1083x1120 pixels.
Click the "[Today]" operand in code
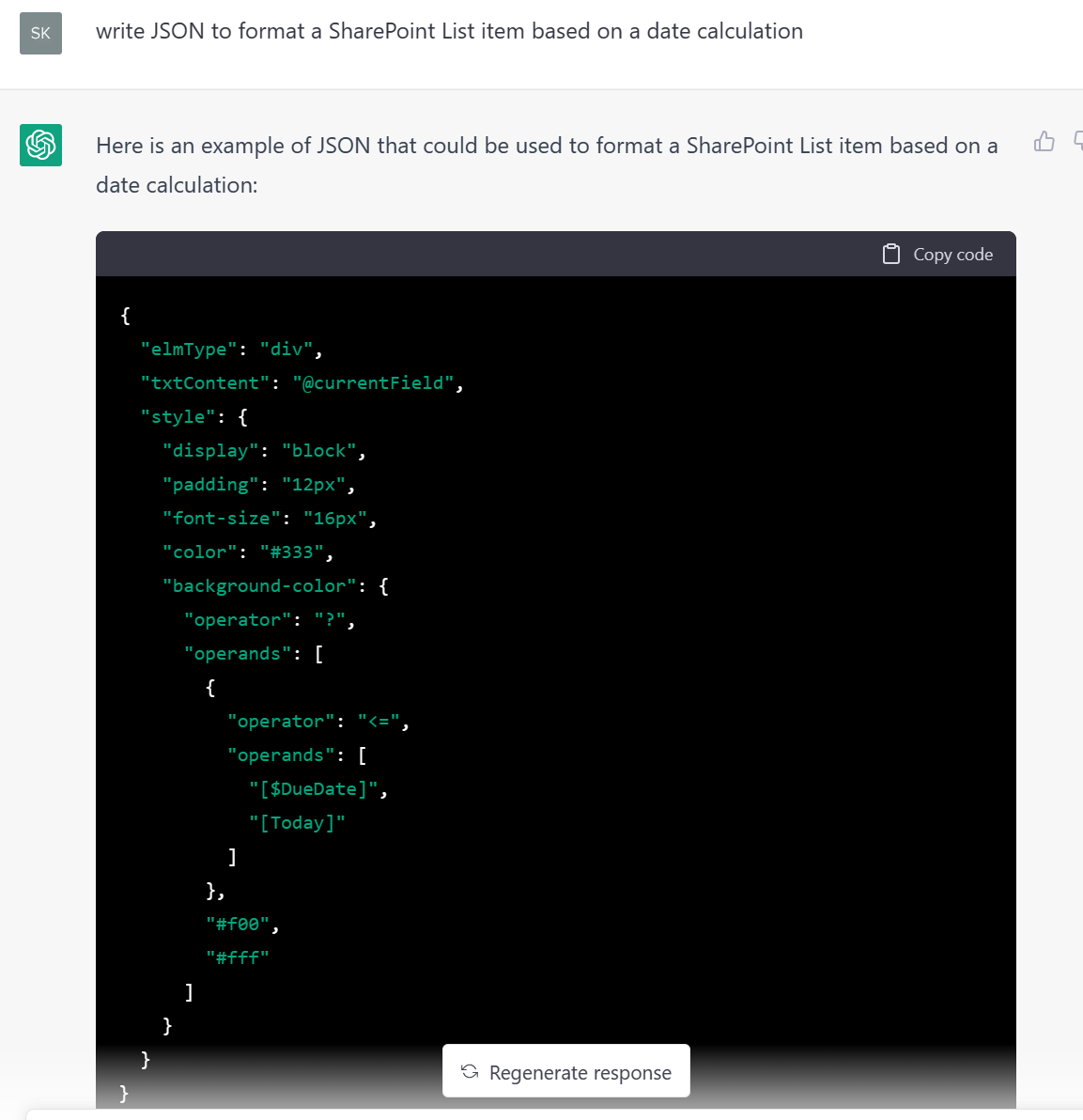tap(297, 823)
